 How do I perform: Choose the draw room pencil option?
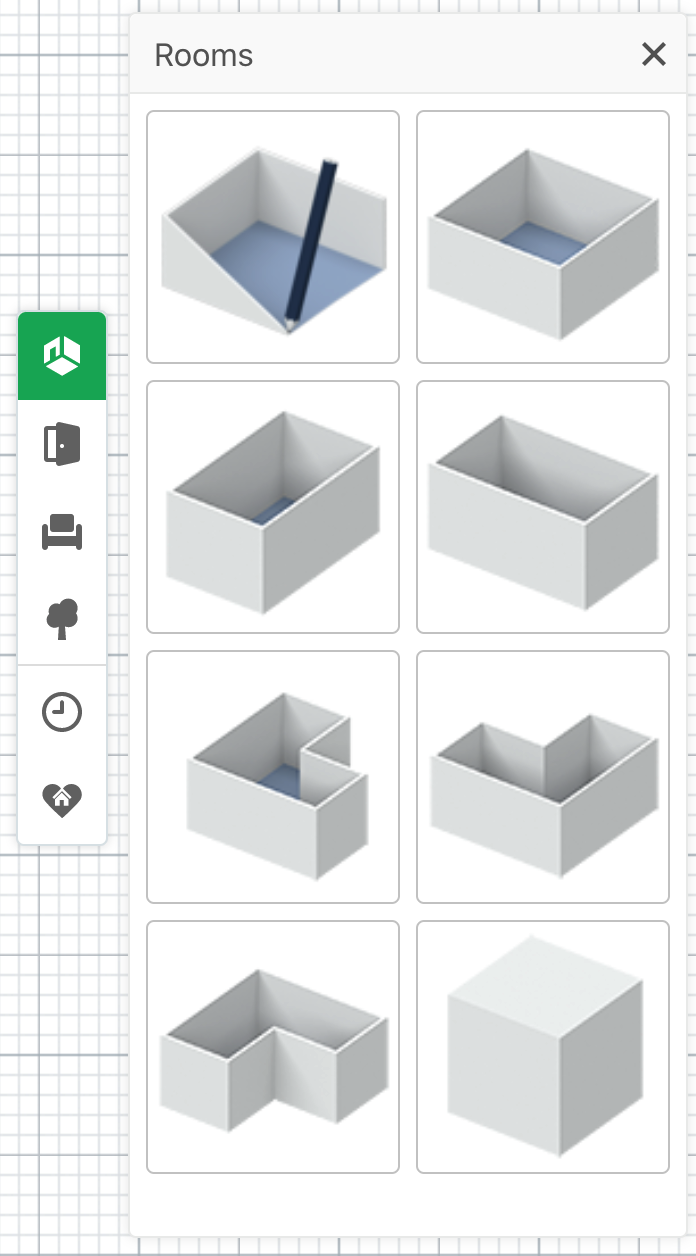[x=273, y=237]
